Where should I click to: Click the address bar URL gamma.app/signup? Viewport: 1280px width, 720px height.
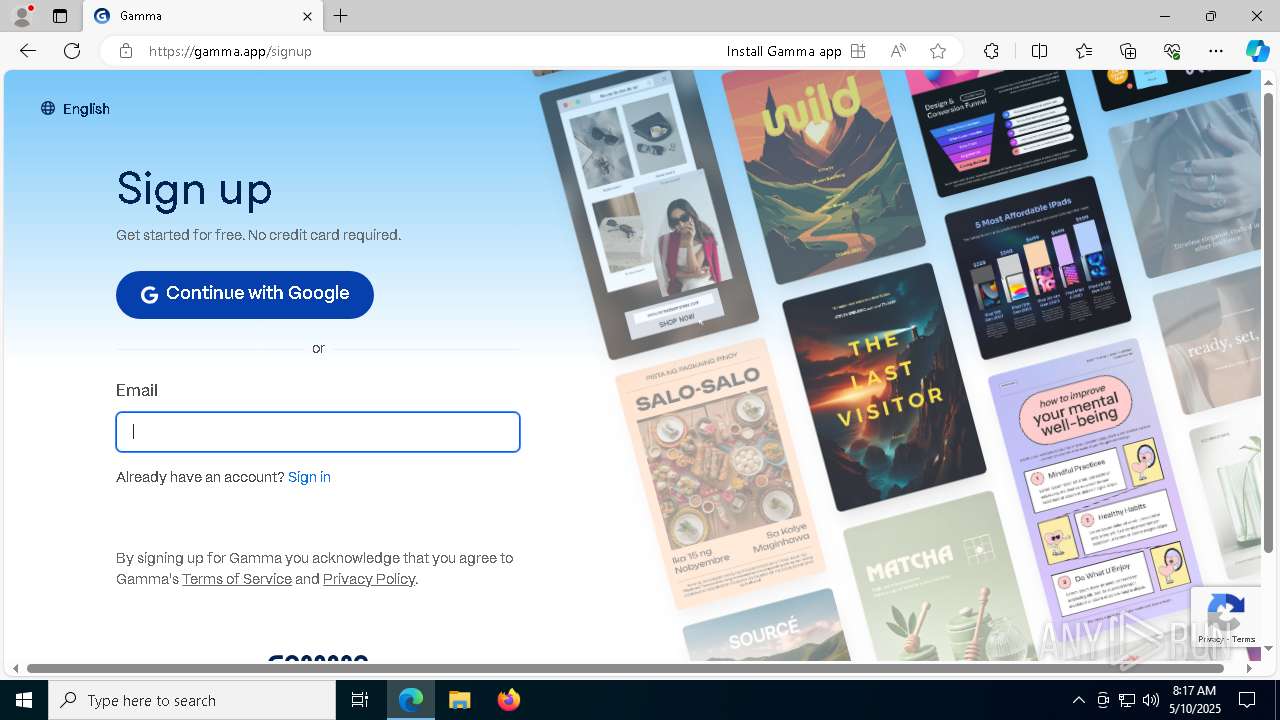231,51
